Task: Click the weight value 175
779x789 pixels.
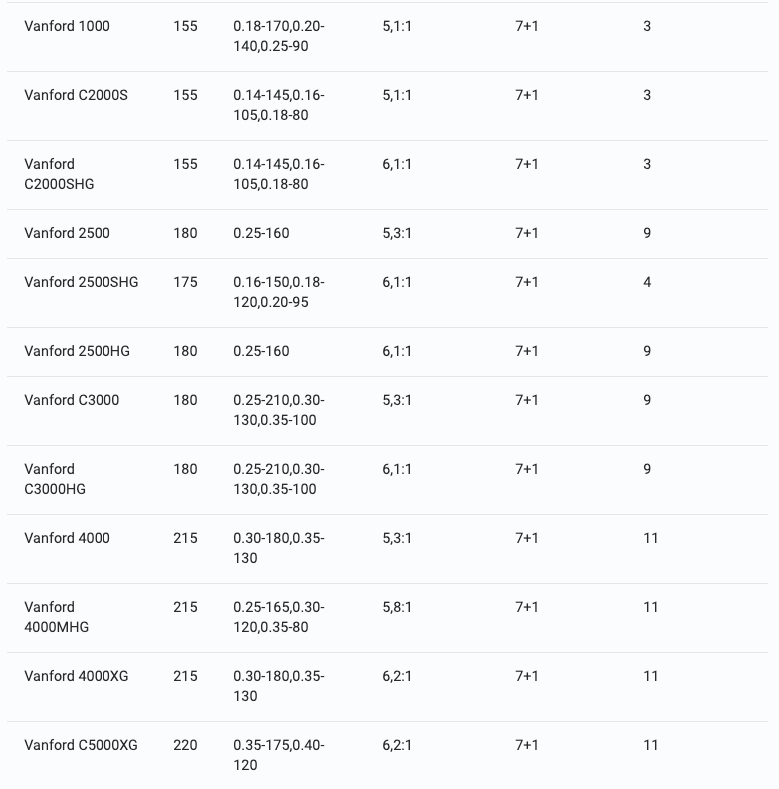Action: 185,282
